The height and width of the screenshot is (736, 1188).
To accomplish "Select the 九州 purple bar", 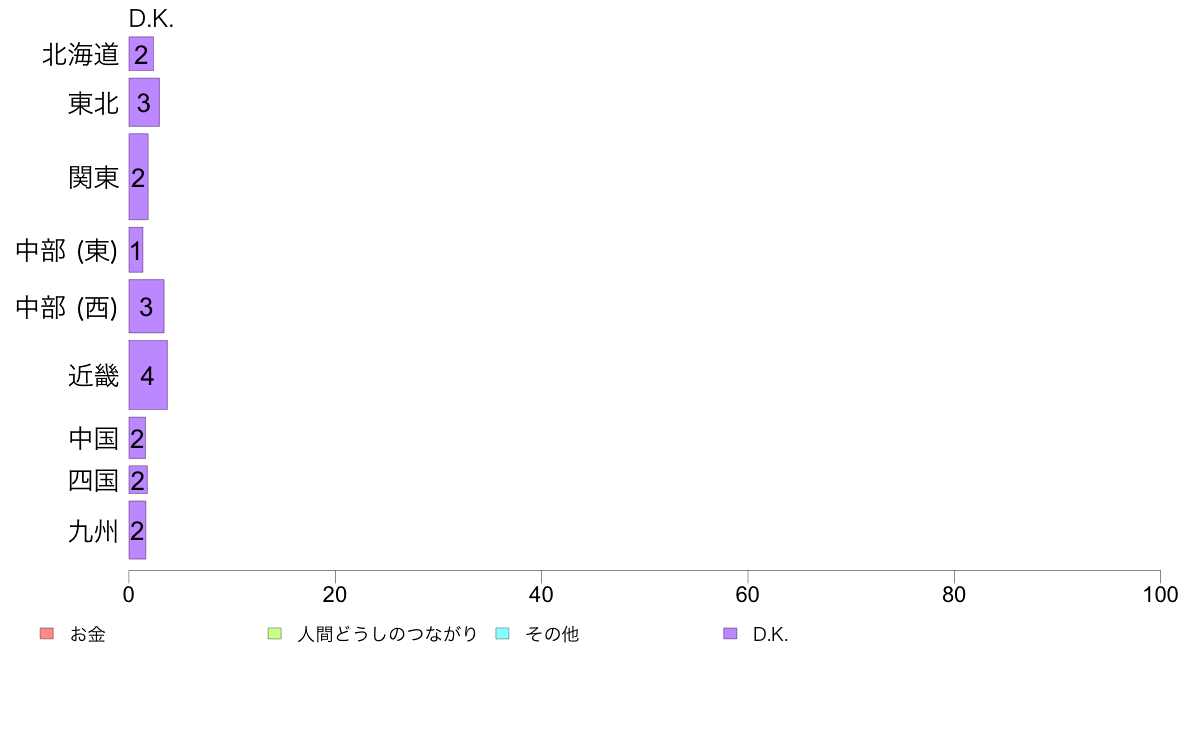I will coord(137,530).
